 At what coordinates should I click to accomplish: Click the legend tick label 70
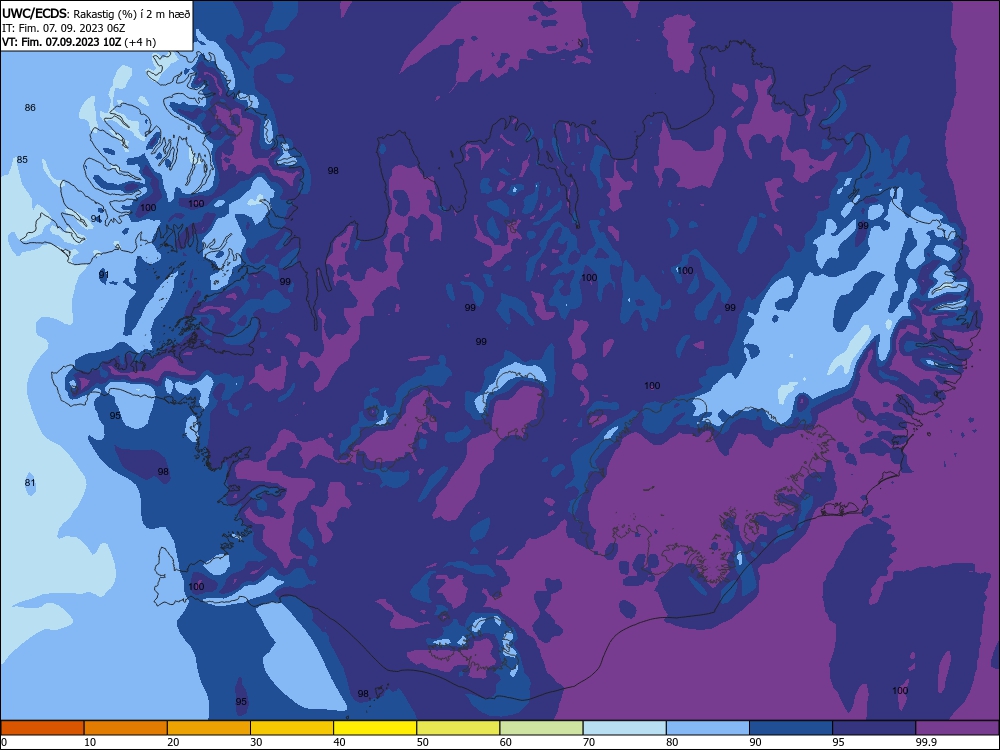tap(589, 742)
